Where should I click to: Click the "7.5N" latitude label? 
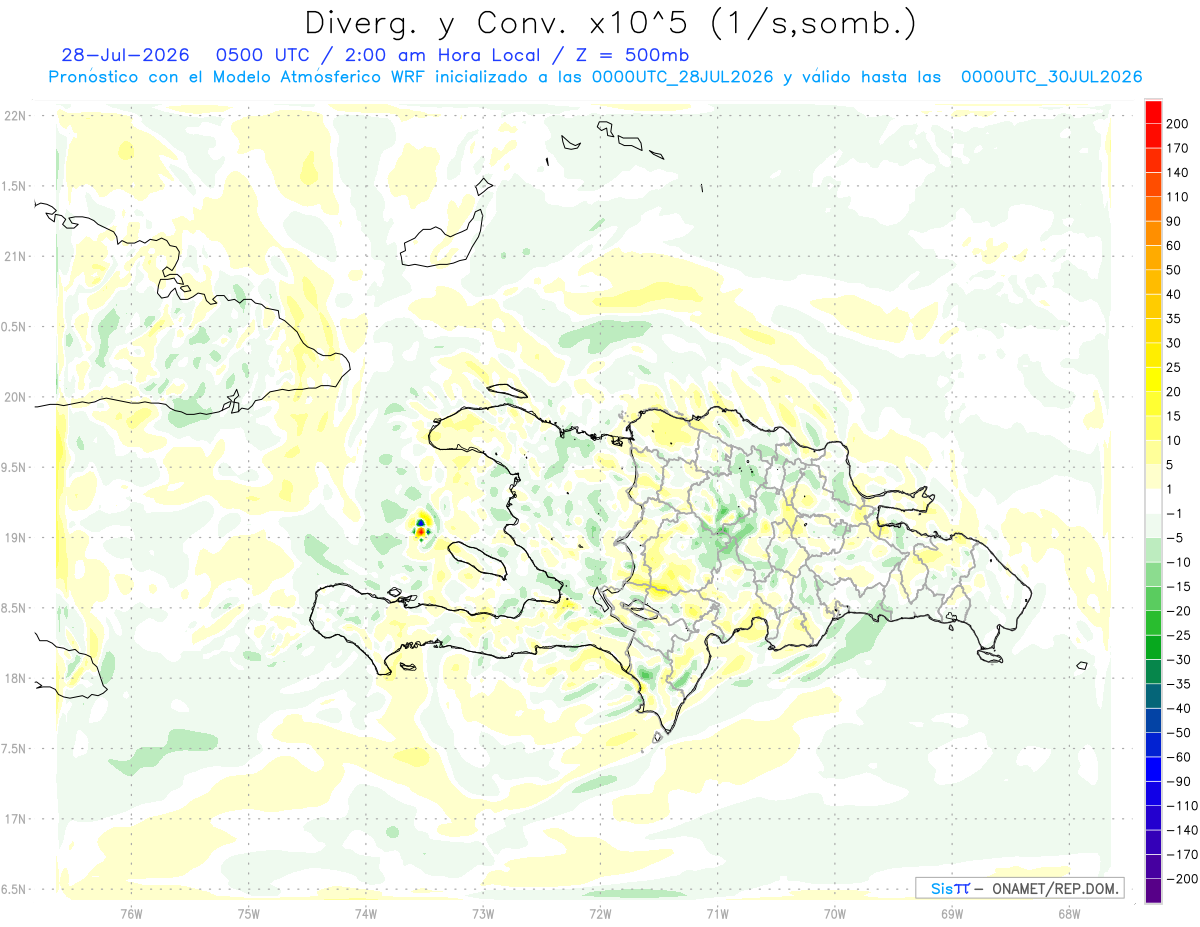point(14,749)
